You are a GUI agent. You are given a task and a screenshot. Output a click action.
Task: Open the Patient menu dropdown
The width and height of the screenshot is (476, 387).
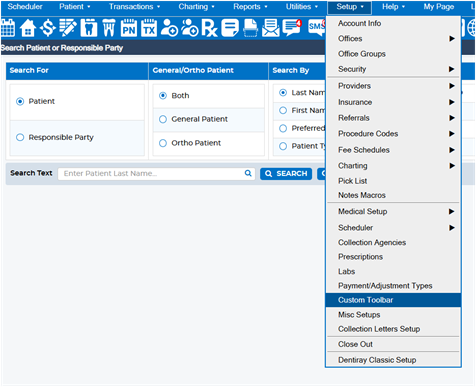point(75,7)
